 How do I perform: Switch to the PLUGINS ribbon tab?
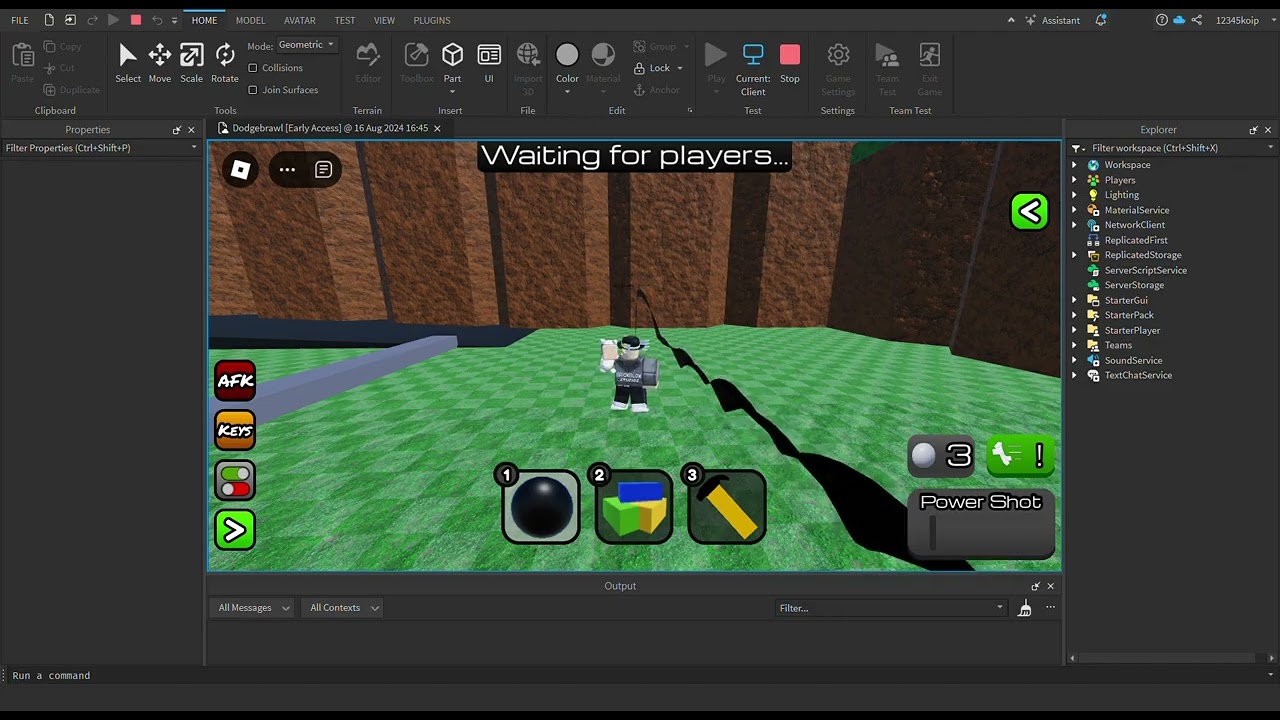[432, 20]
